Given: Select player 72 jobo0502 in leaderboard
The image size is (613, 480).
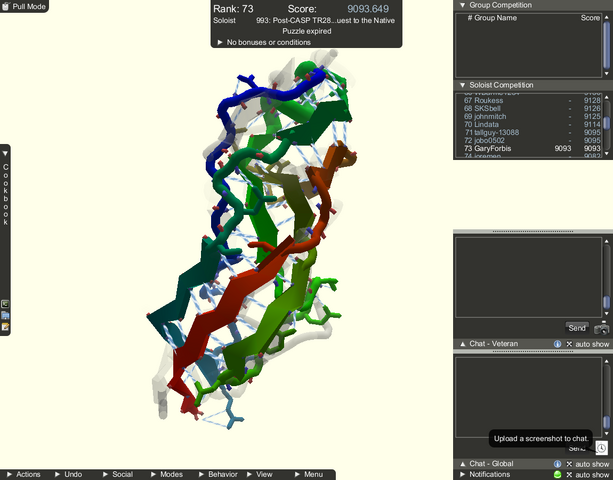Looking at the screenshot, I should (532, 140).
